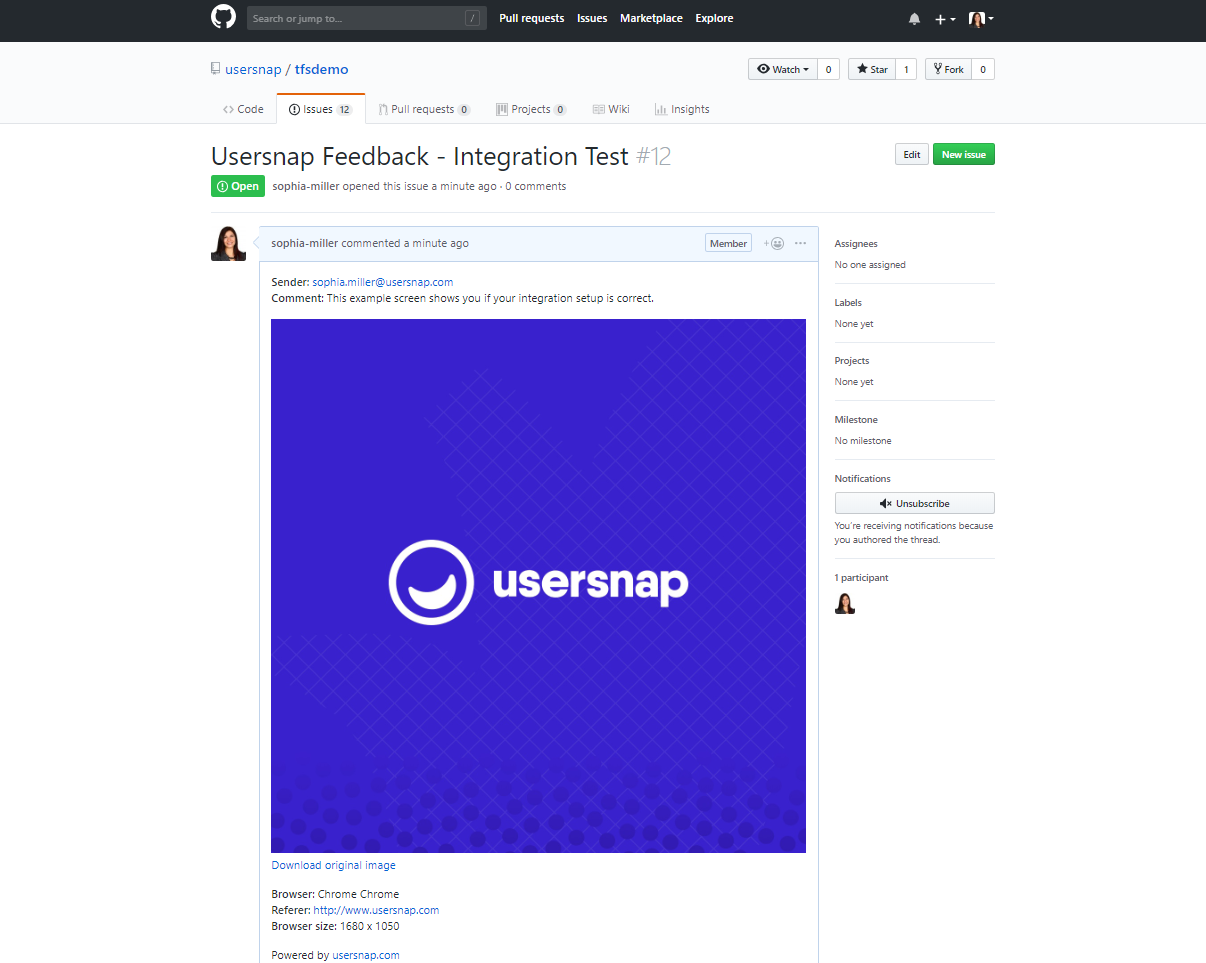Screen dimensions: 1206x963
Task: Open the tfsdemo repository link
Action: tap(322, 69)
